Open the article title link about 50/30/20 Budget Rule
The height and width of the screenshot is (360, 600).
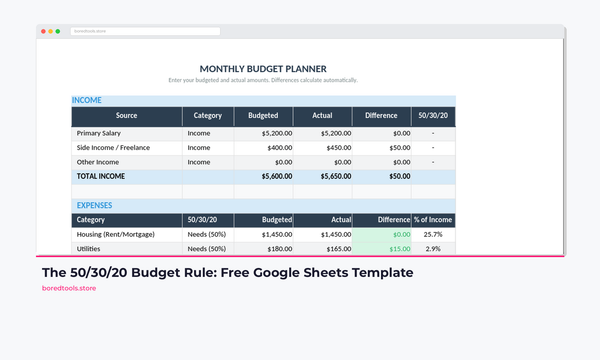(227, 272)
